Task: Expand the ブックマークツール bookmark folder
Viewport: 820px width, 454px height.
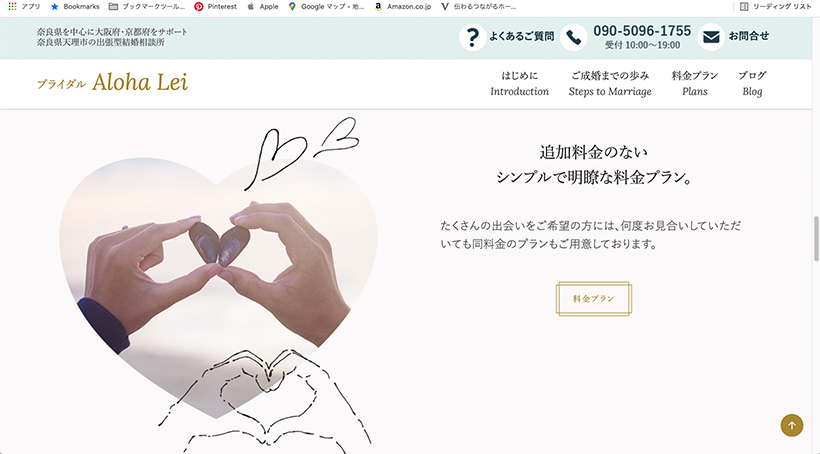Action: tap(146, 6)
